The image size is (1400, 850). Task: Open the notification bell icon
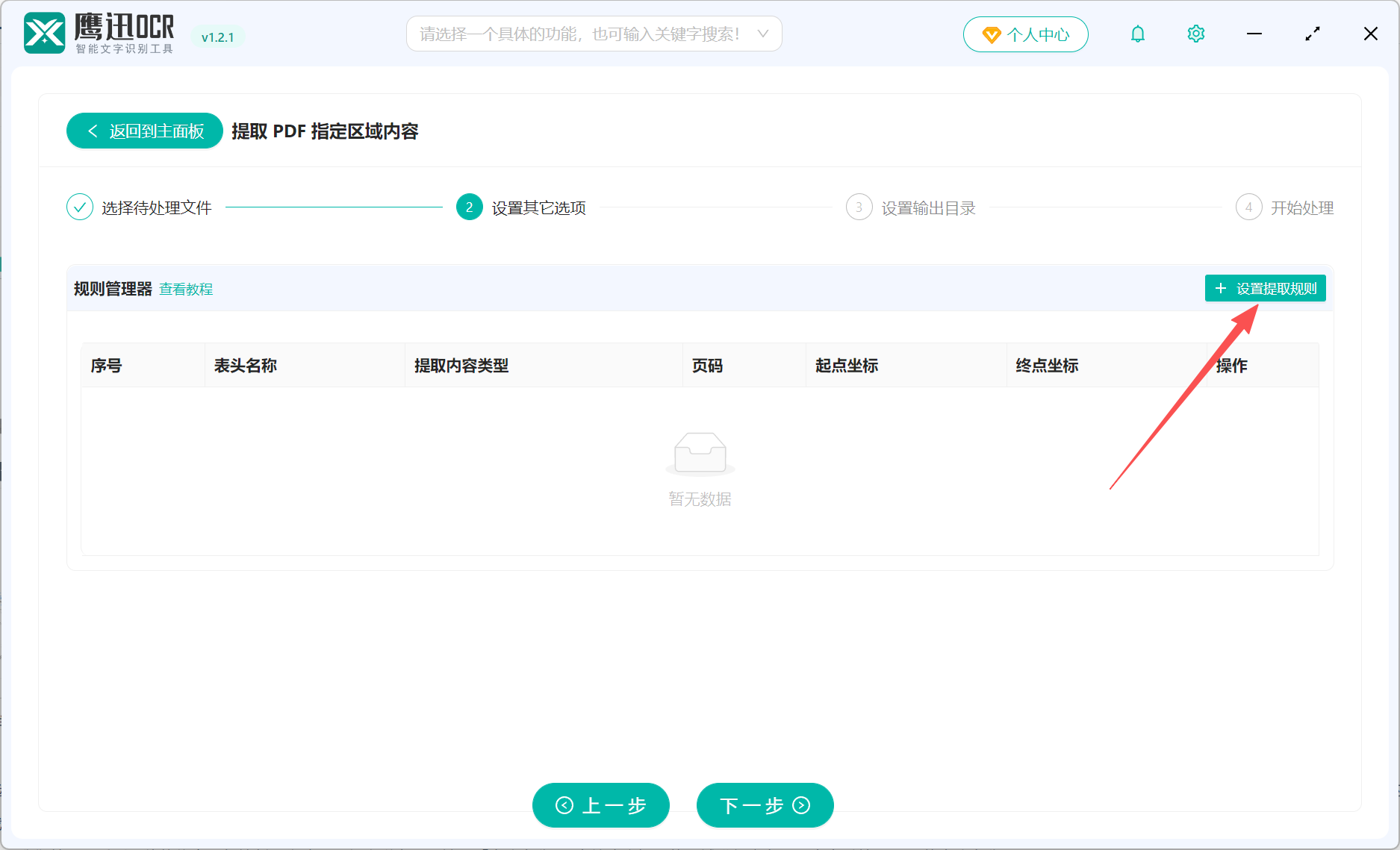1138,34
